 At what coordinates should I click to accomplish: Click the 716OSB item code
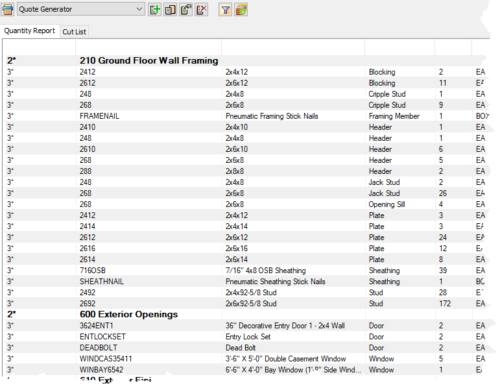coord(92,270)
